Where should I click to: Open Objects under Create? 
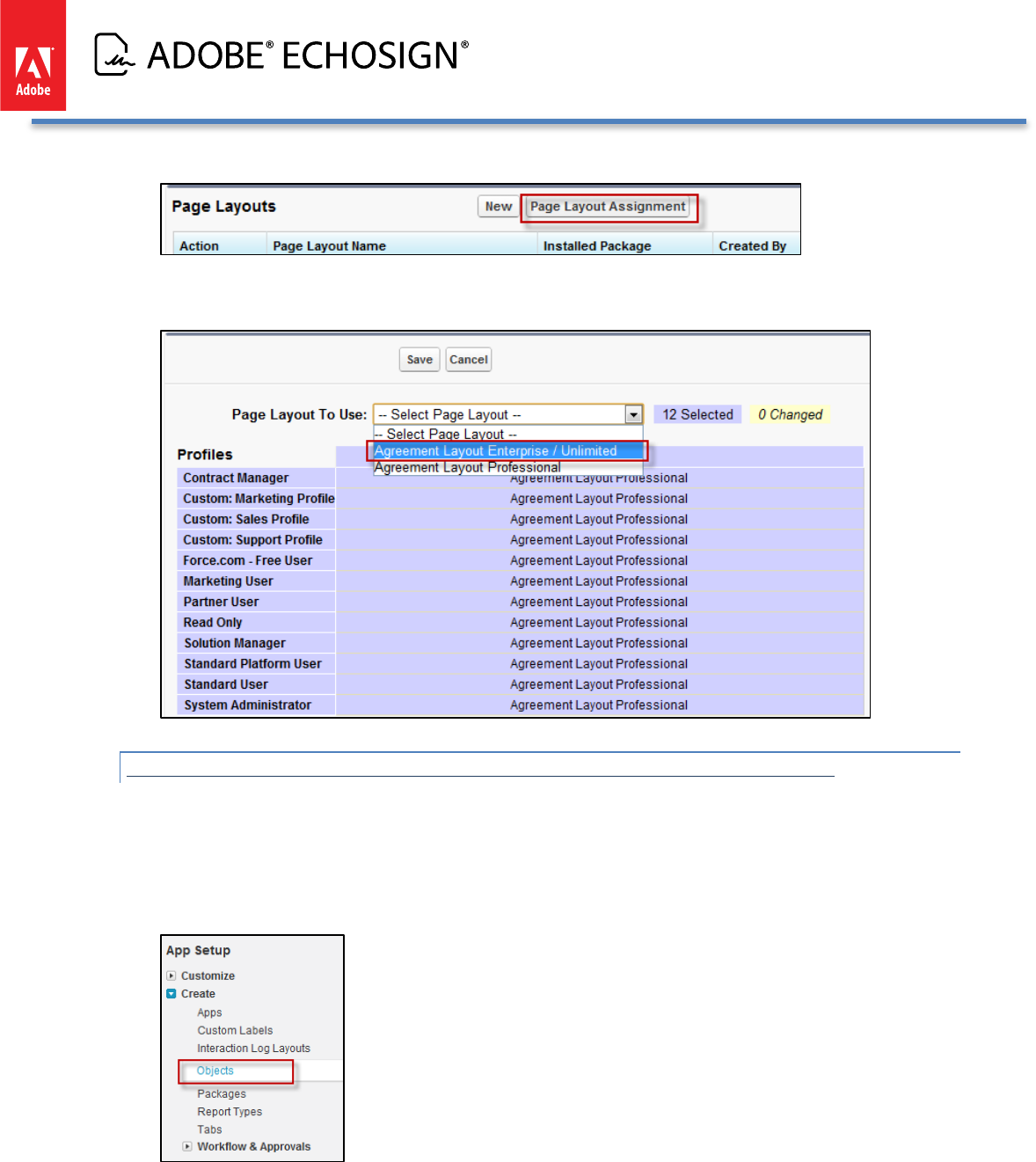[215, 1071]
